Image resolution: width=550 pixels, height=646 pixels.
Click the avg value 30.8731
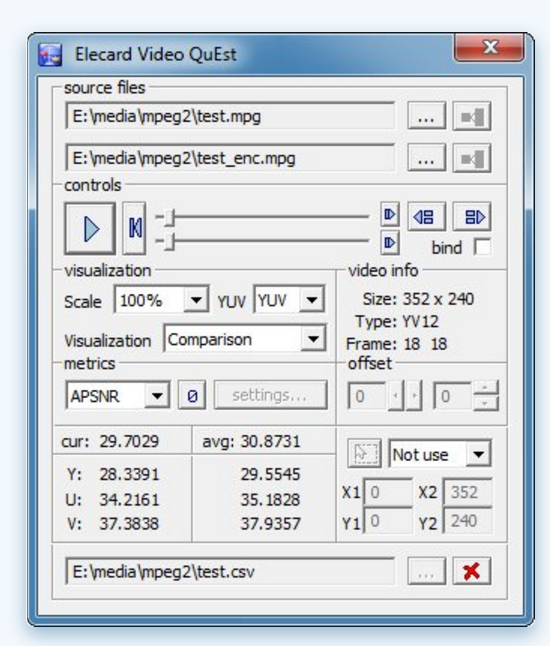[x=270, y=441]
